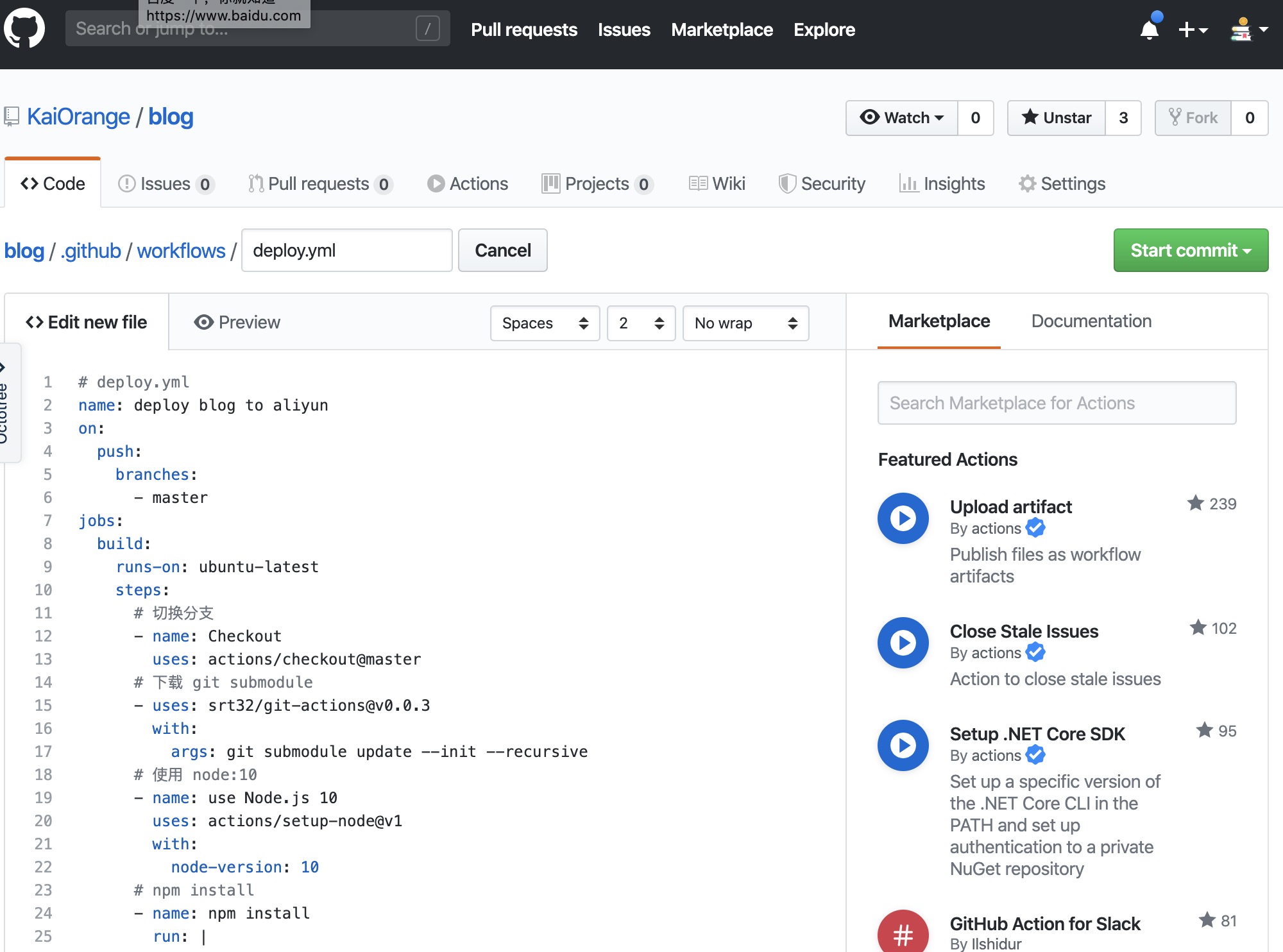Open the blog repository title link

click(x=171, y=117)
